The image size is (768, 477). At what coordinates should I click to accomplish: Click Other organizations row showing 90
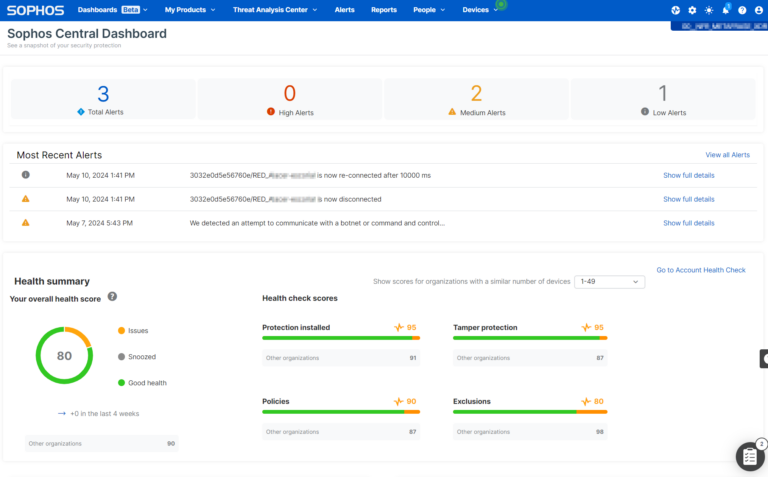[101, 443]
